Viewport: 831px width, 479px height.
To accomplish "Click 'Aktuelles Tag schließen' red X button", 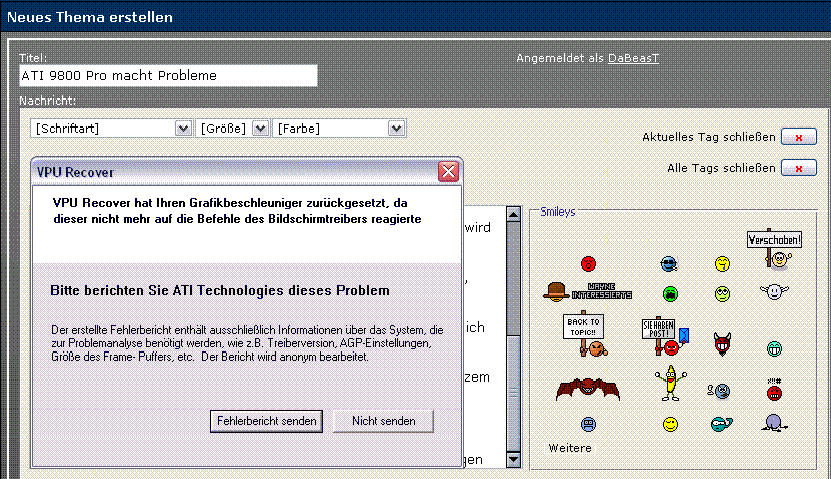I will point(799,137).
